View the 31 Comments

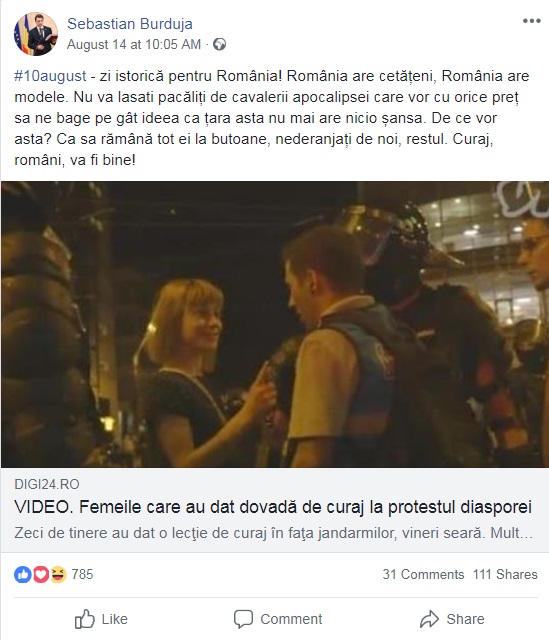[x=423, y=574]
